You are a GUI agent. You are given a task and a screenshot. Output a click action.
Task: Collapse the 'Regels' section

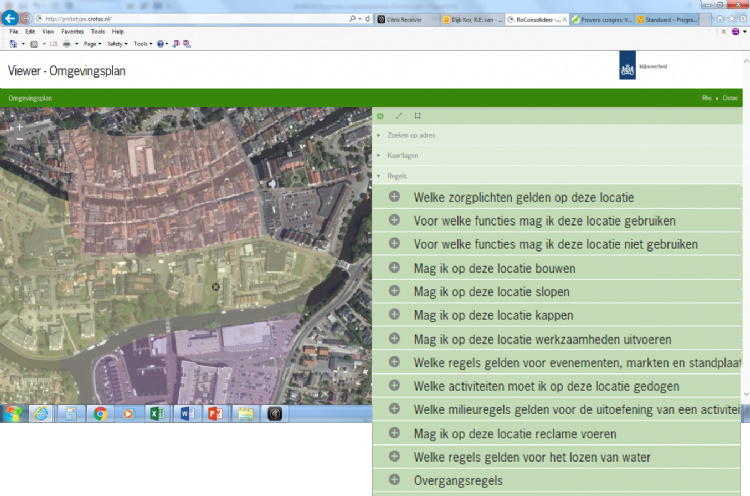tap(396, 175)
